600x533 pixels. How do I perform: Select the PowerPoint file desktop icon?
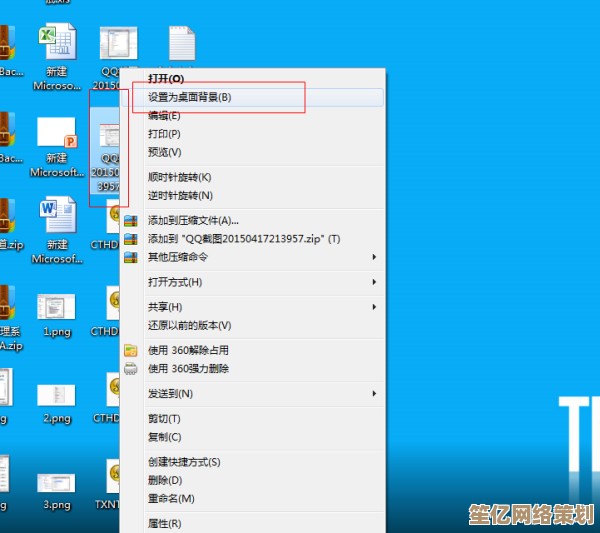click(57, 134)
